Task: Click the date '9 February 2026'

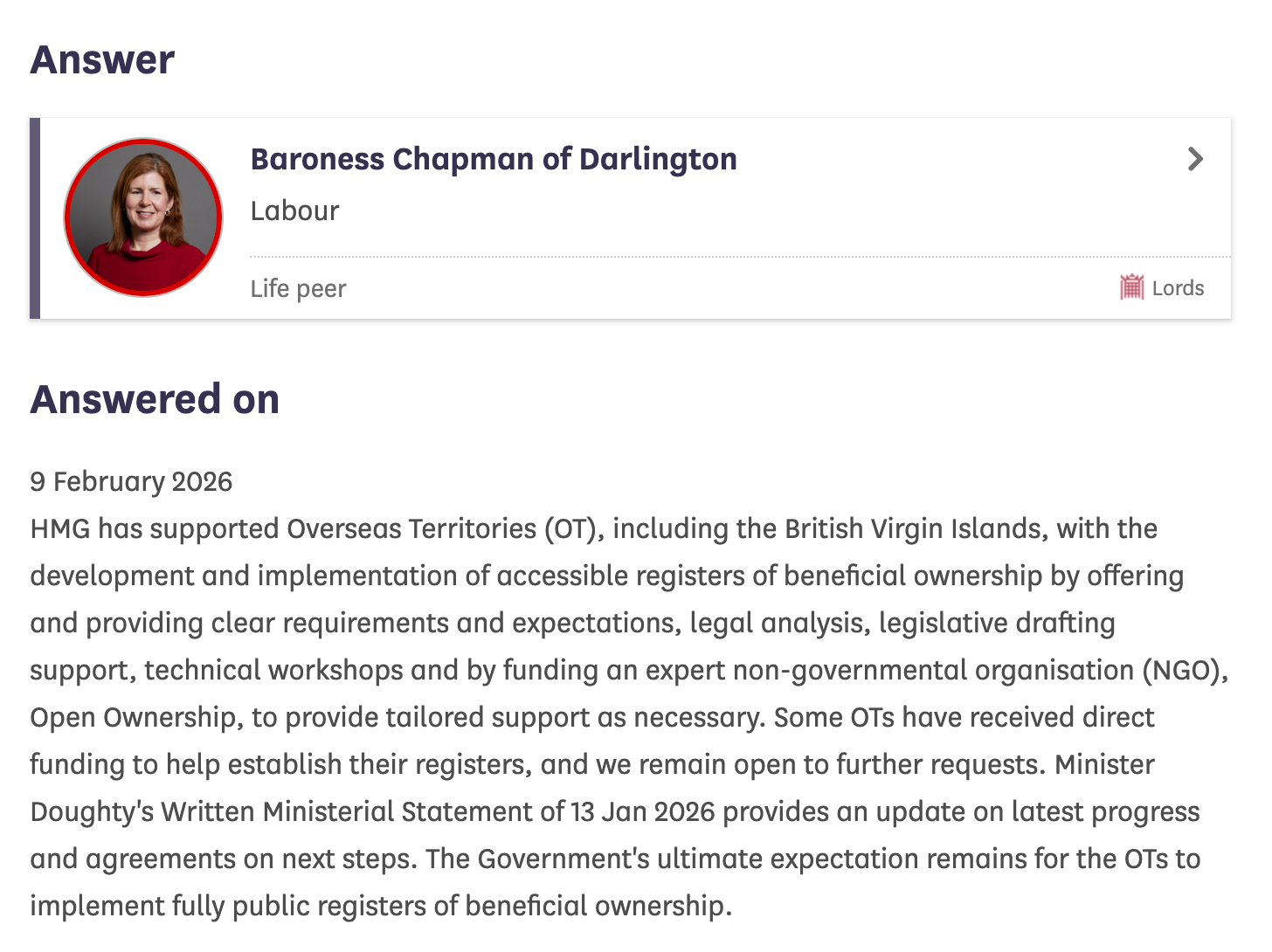Action: pyautogui.click(x=131, y=482)
